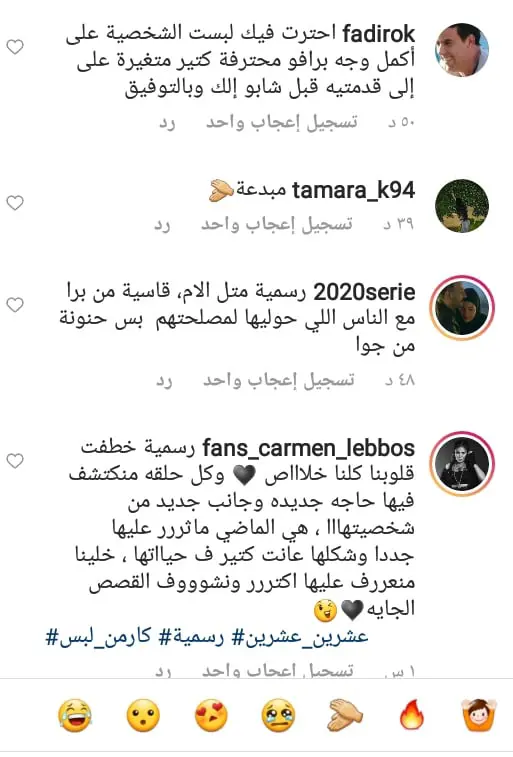The width and height of the screenshot is (513, 757).
Task: Tap the heart beside 2020serie's comment
Action: point(15,305)
